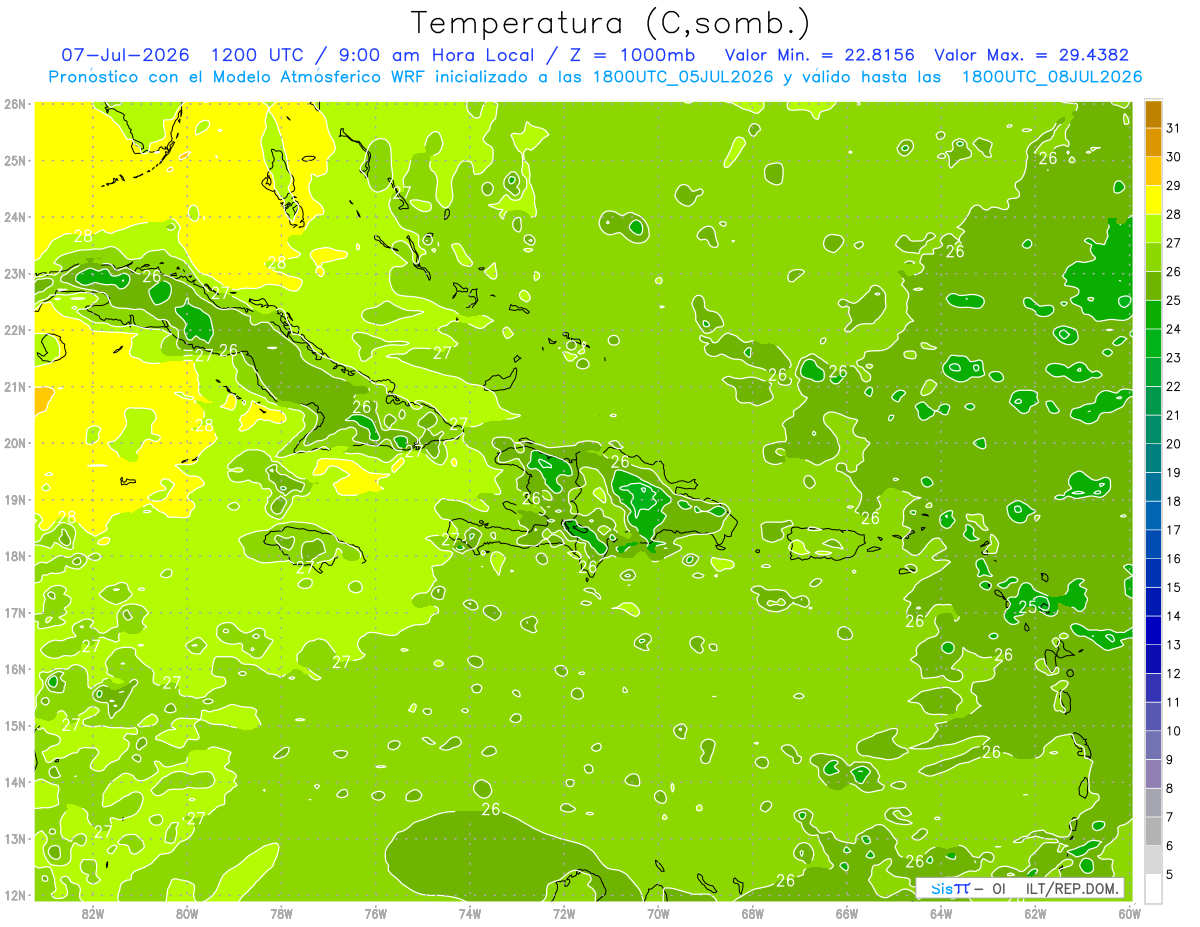
Task: Click the "25N" latitude axis label
Action: [x=14, y=160]
